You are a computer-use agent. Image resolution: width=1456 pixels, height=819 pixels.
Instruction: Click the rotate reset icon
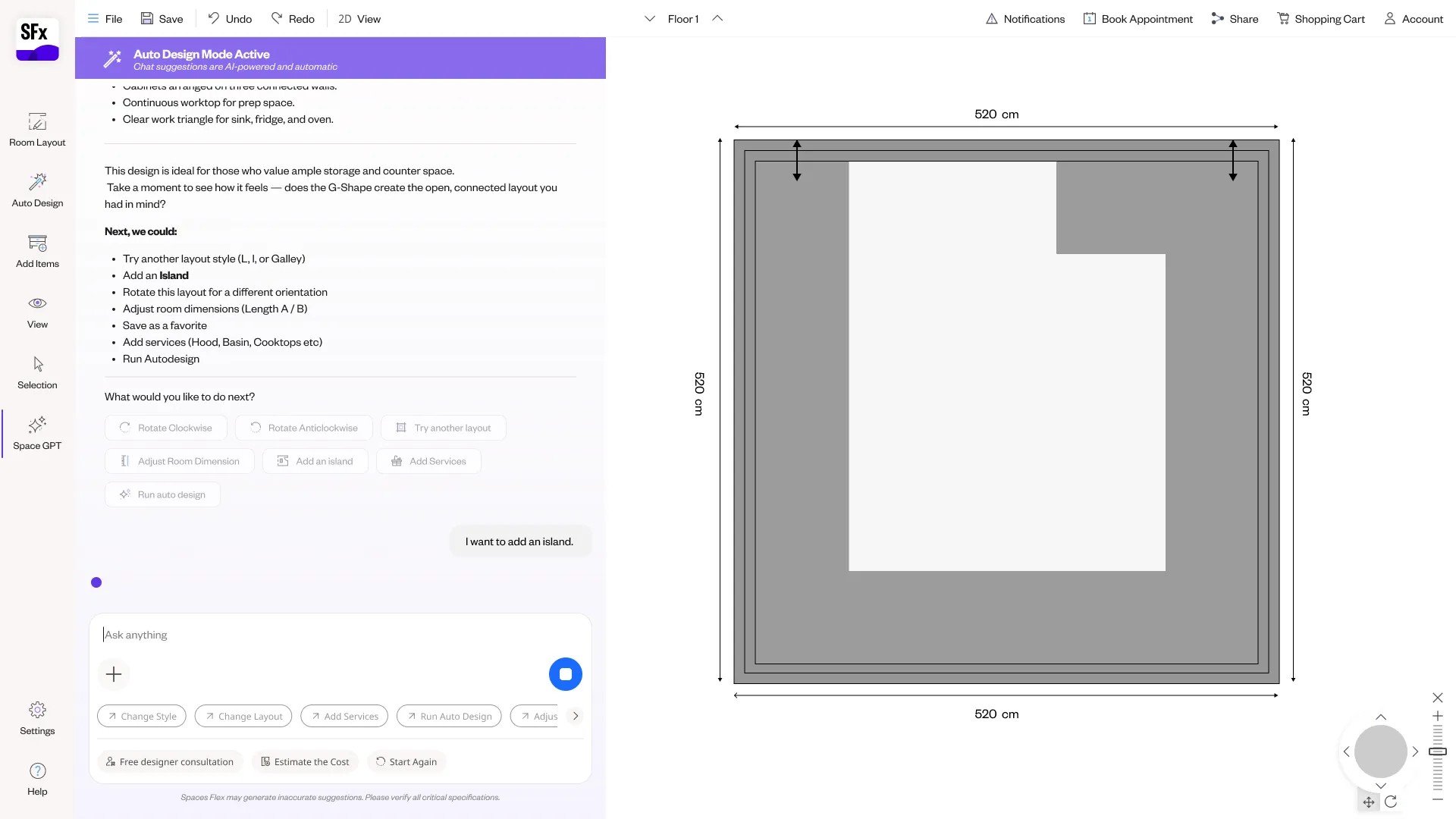1391,802
